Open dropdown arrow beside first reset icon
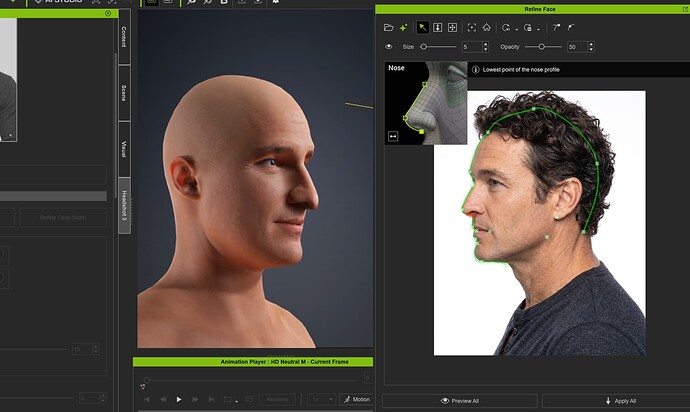 click(516, 29)
